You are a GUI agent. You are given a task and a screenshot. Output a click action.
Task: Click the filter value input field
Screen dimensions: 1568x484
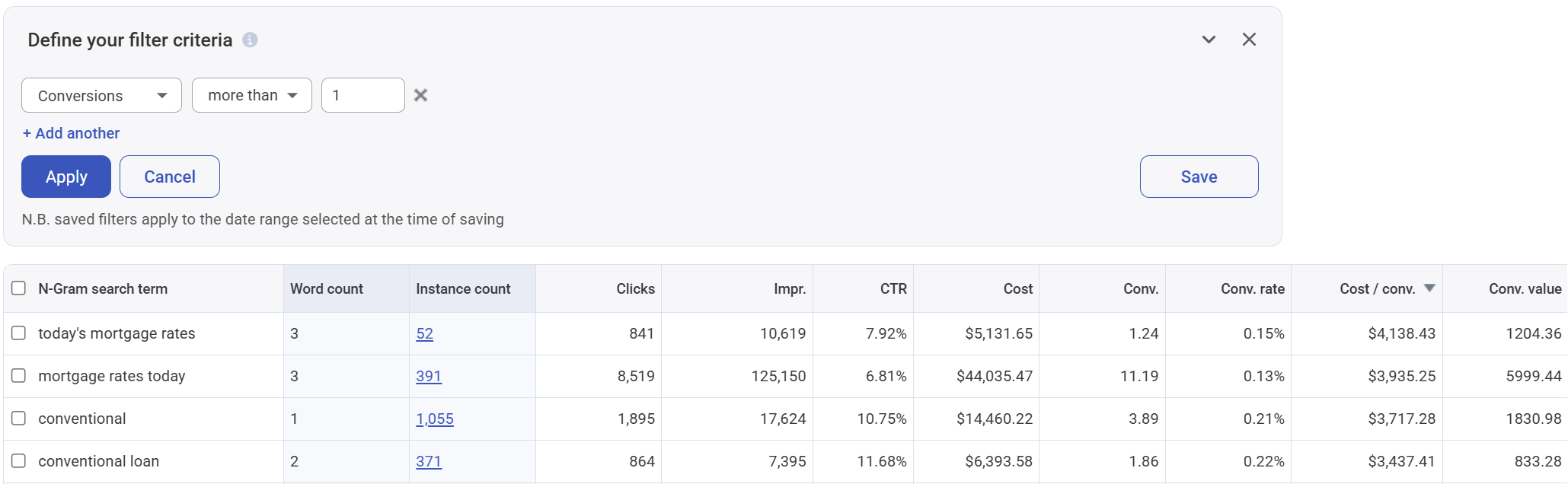(x=362, y=95)
